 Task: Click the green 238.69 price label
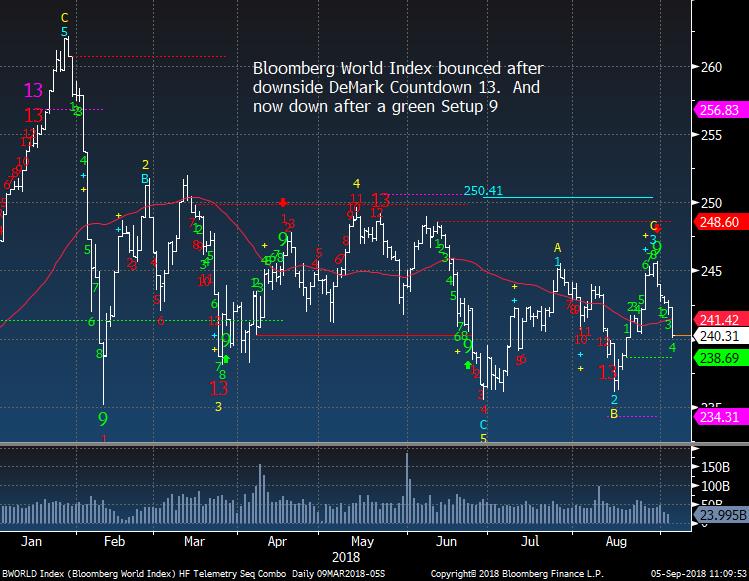tap(720, 357)
